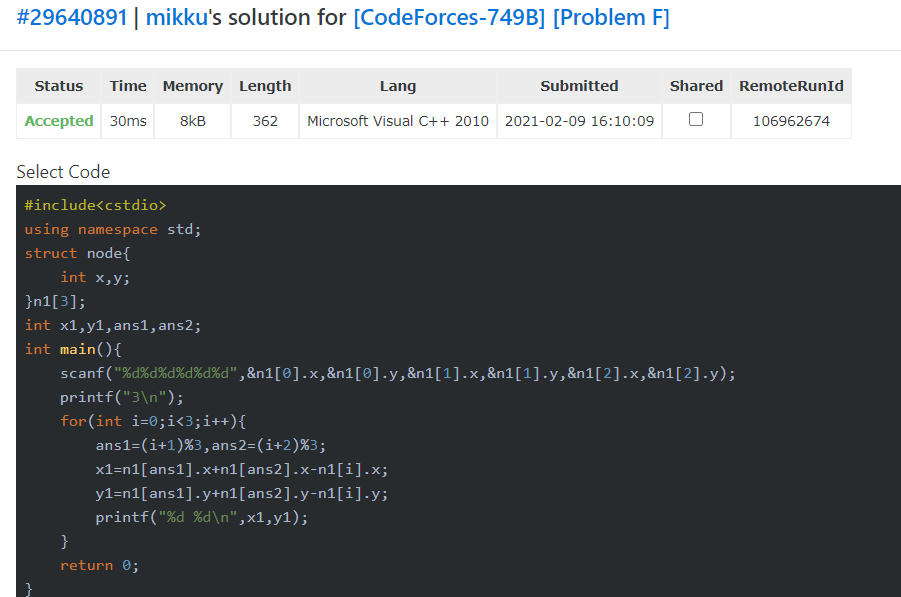This screenshot has width=901, height=597.
Task: Click the submitted timestamp 2021-02-09 16:10:09
Action: click(x=579, y=121)
